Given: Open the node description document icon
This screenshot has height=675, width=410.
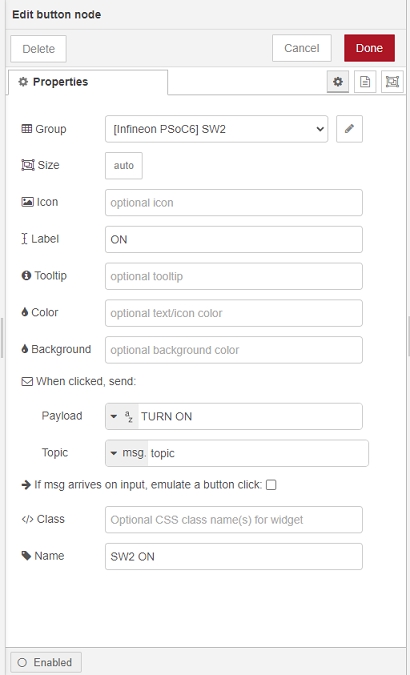Looking at the screenshot, I should tap(365, 81).
